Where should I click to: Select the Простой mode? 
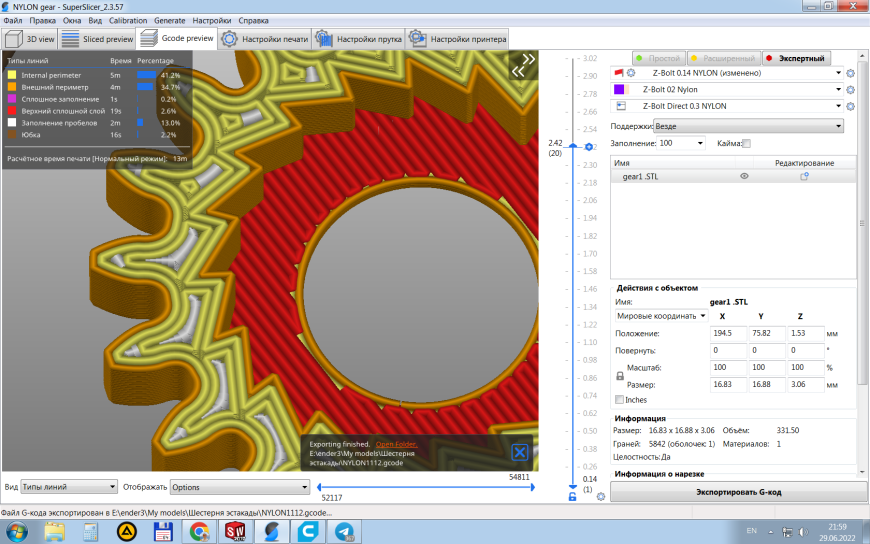coord(659,58)
